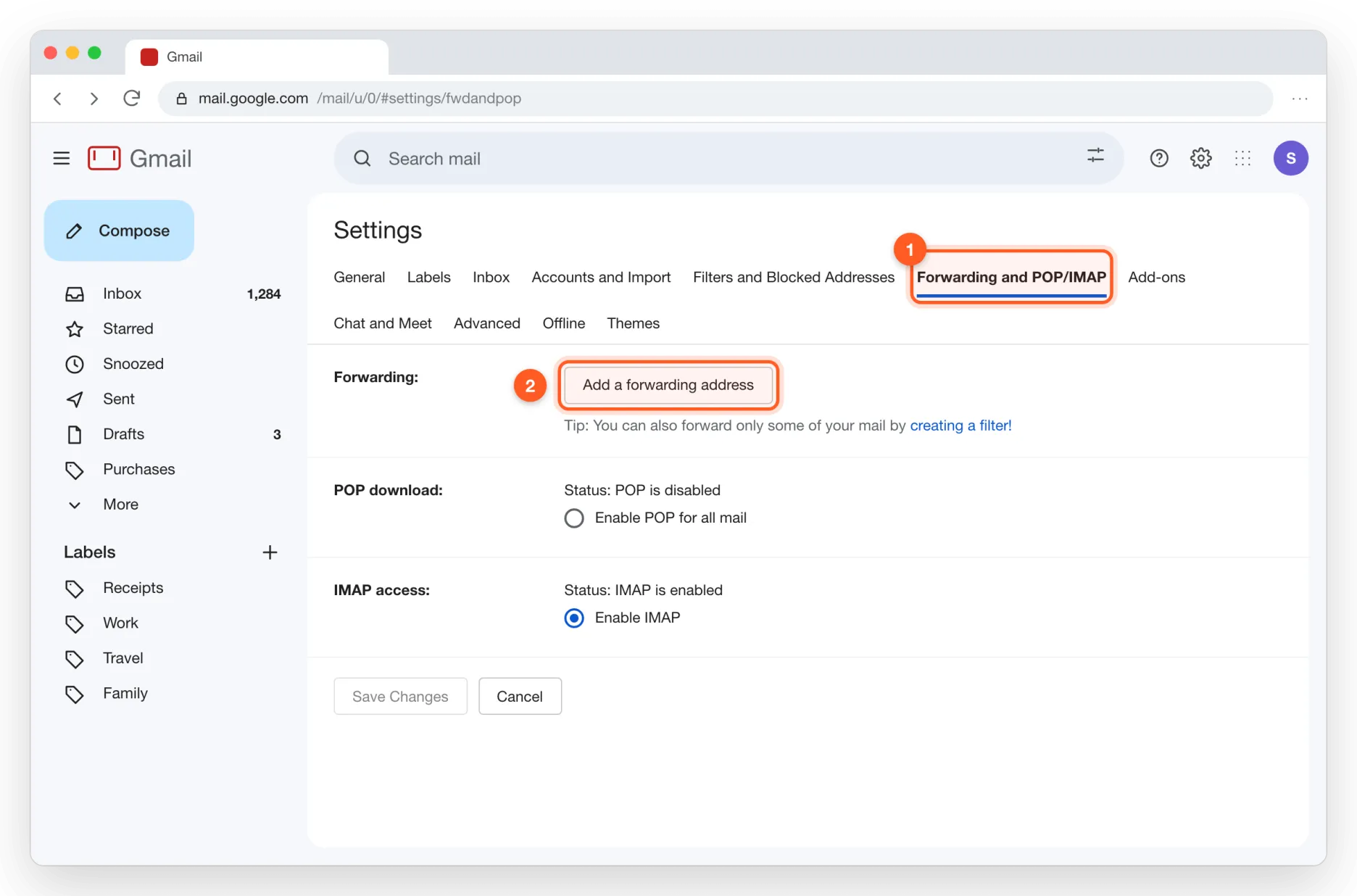Open the main menu hamburger icon
Viewport: 1357px width, 896px height.
[62, 158]
